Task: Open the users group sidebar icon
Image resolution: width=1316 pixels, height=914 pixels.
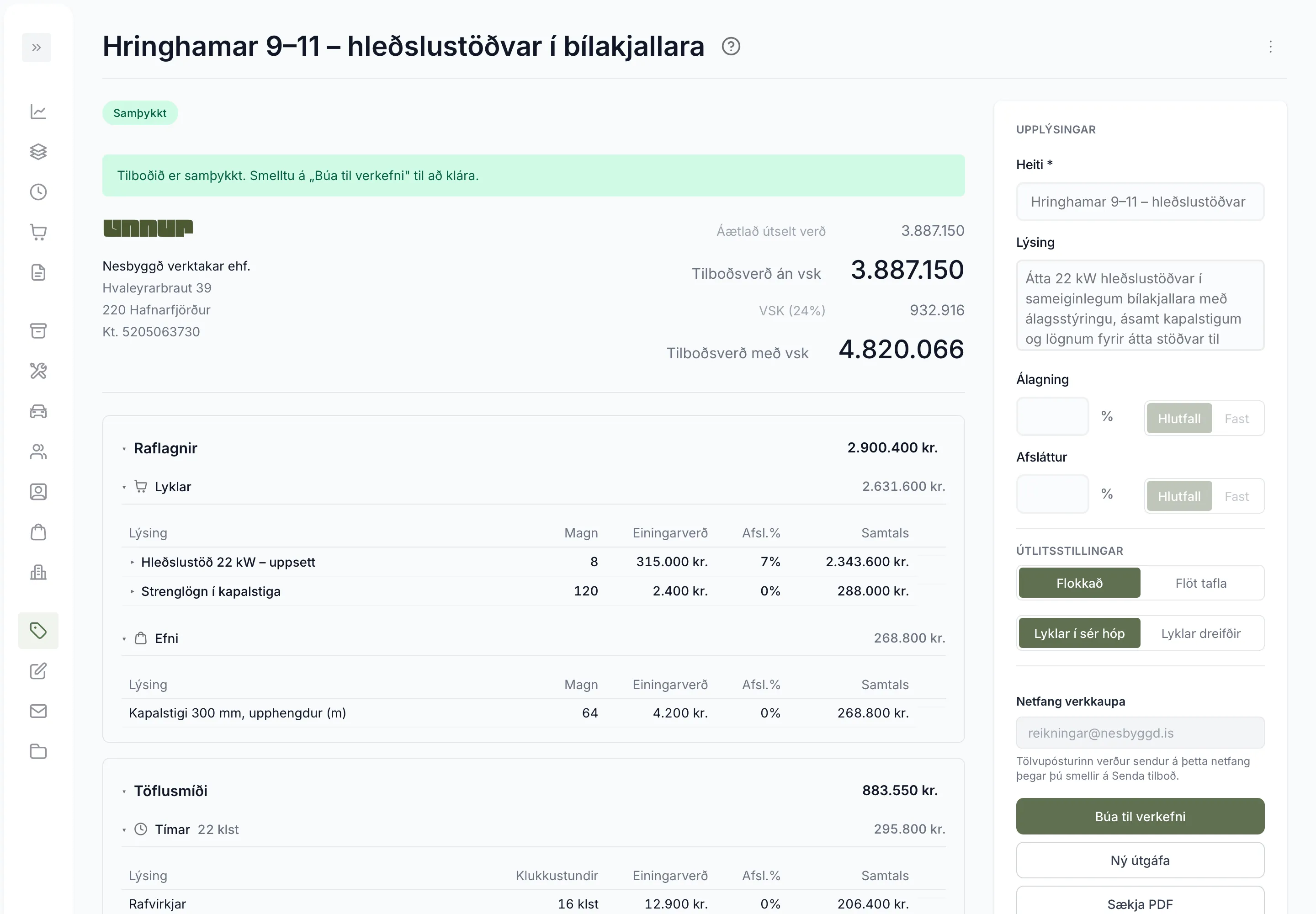Action: (x=38, y=452)
